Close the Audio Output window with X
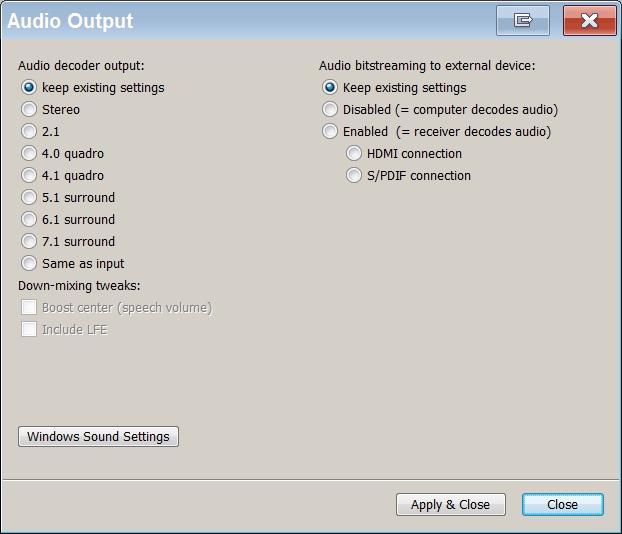Viewport: 622px width, 534px height. coord(589,20)
